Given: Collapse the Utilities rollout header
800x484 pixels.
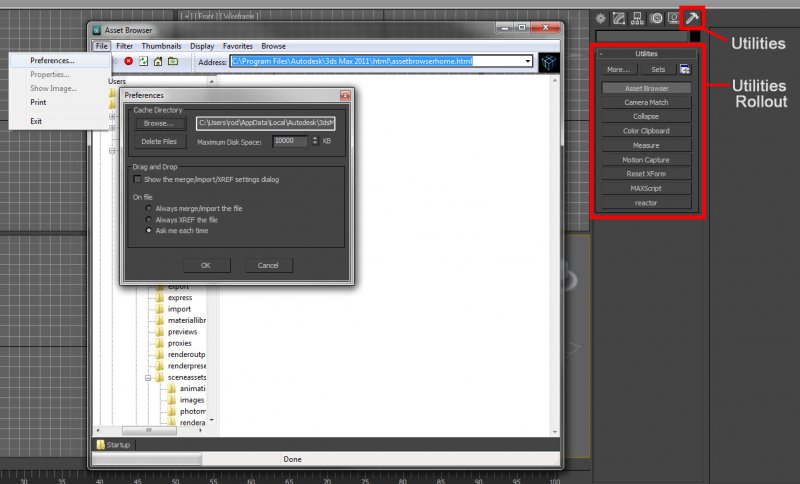Looking at the screenshot, I should point(646,54).
